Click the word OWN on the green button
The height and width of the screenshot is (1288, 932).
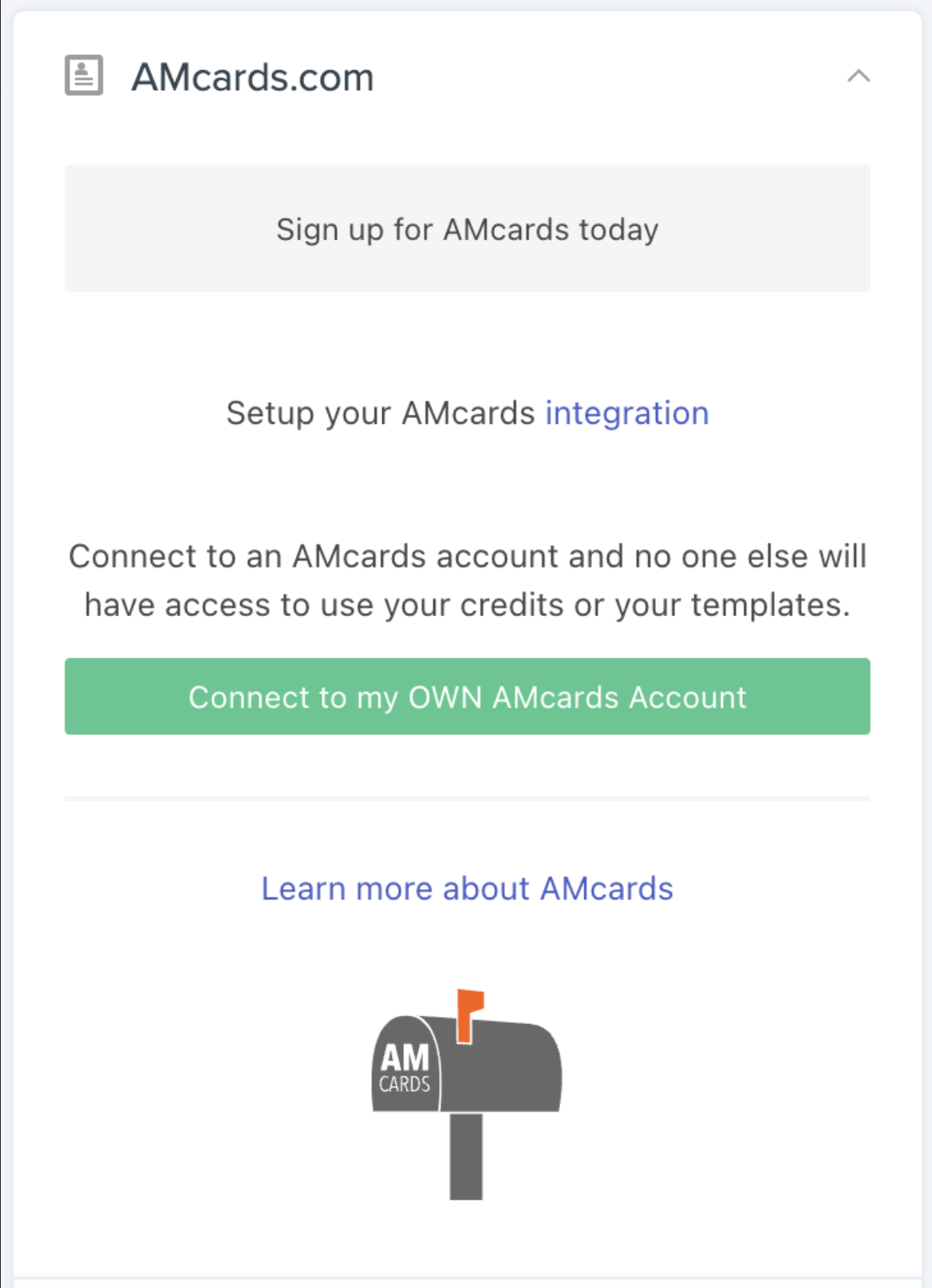pyautogui.click(x=445, y=697)
